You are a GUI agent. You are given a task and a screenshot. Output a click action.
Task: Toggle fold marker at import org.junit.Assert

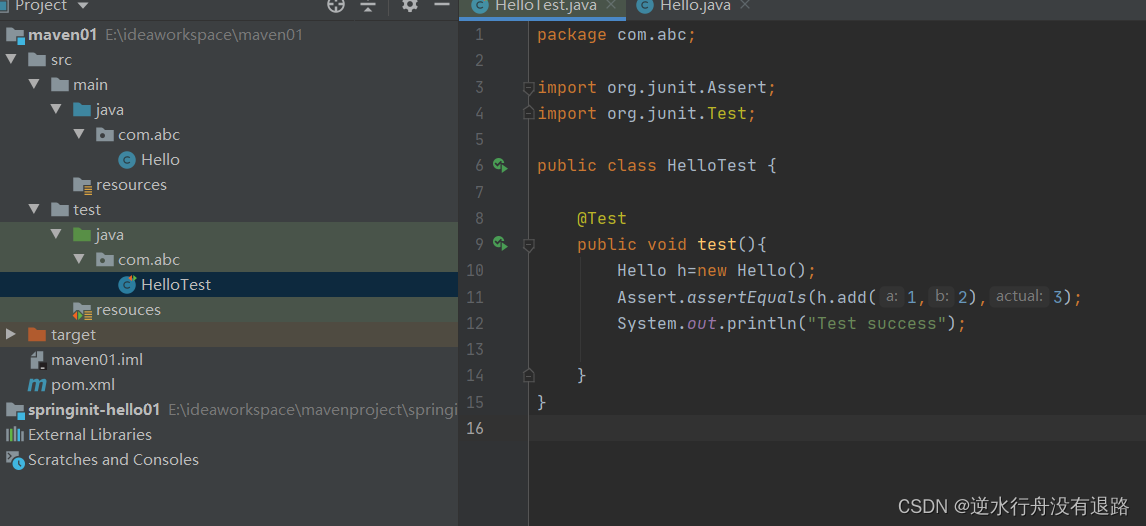click(x=528, y=88)
